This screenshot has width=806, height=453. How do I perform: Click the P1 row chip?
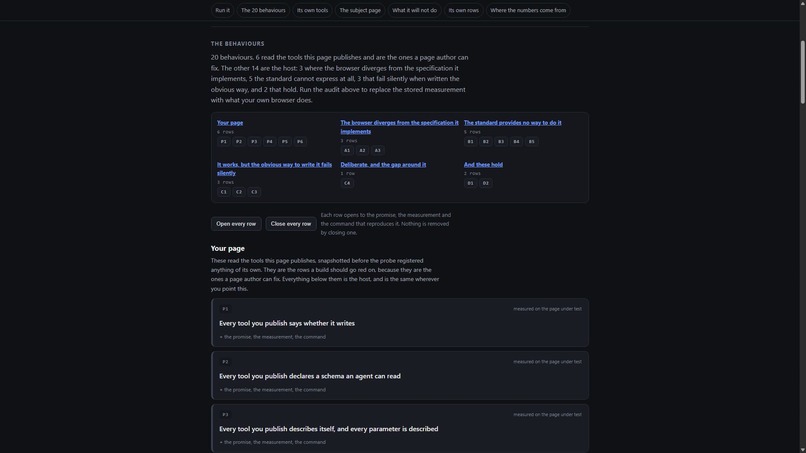point(224,141)
